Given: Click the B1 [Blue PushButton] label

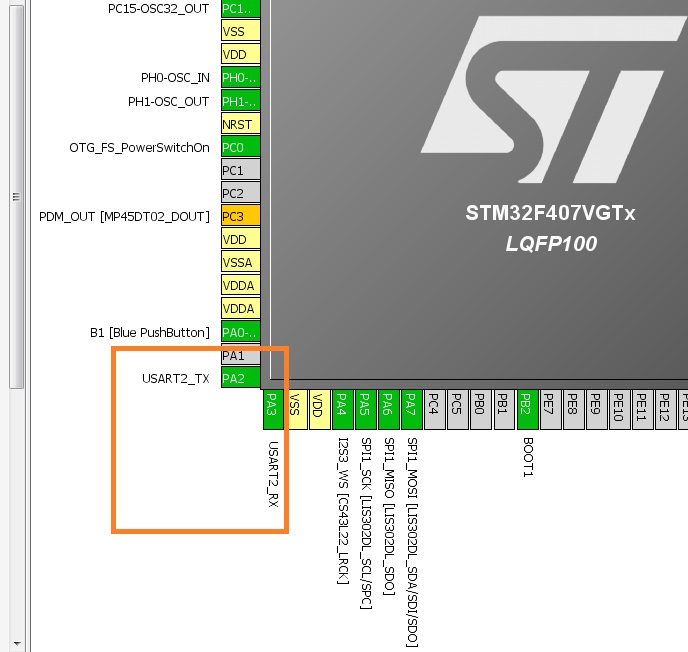Looking at the screenshot, I should click(x=150, y=333).
